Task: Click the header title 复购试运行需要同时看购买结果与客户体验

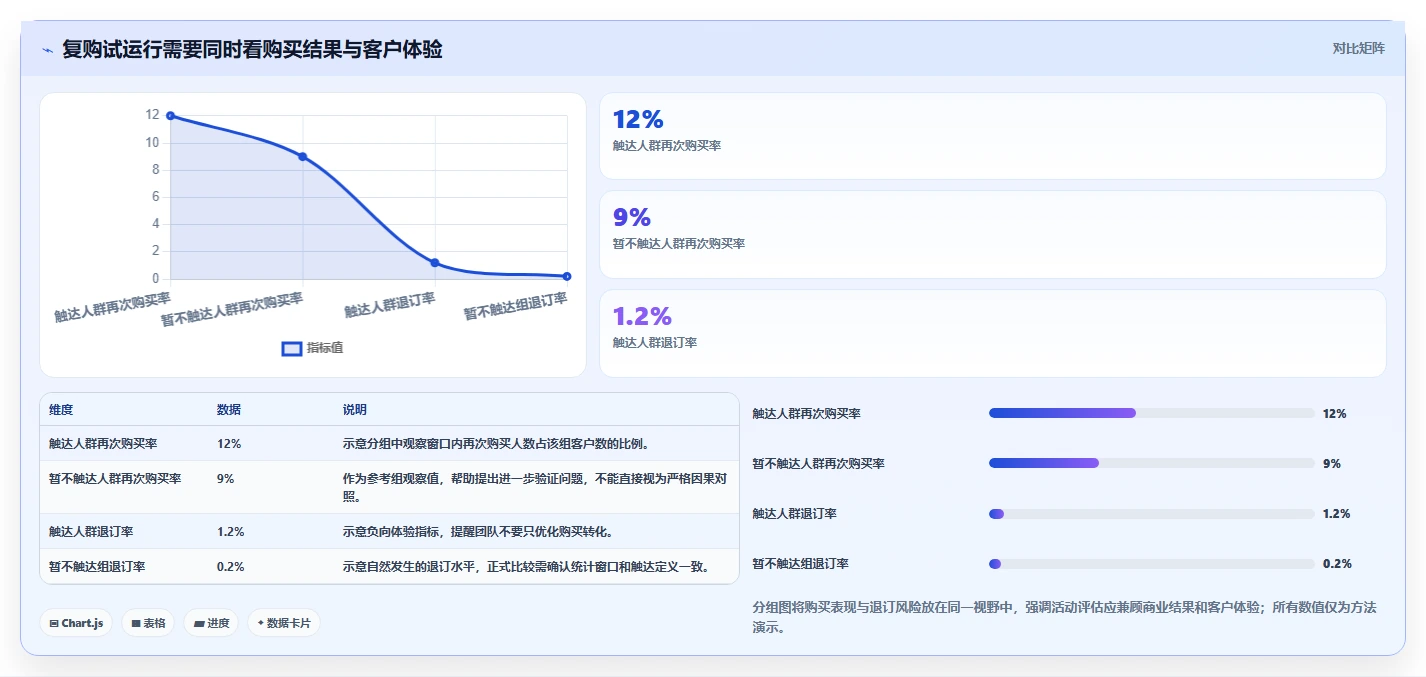Action: click(x=252, y=49)
